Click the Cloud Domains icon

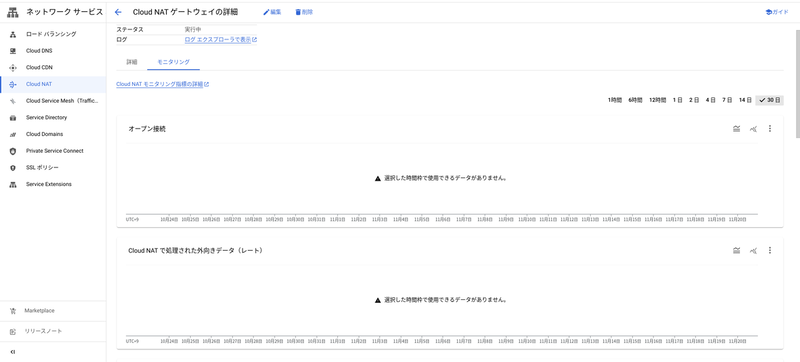click(x=13, y=134)
